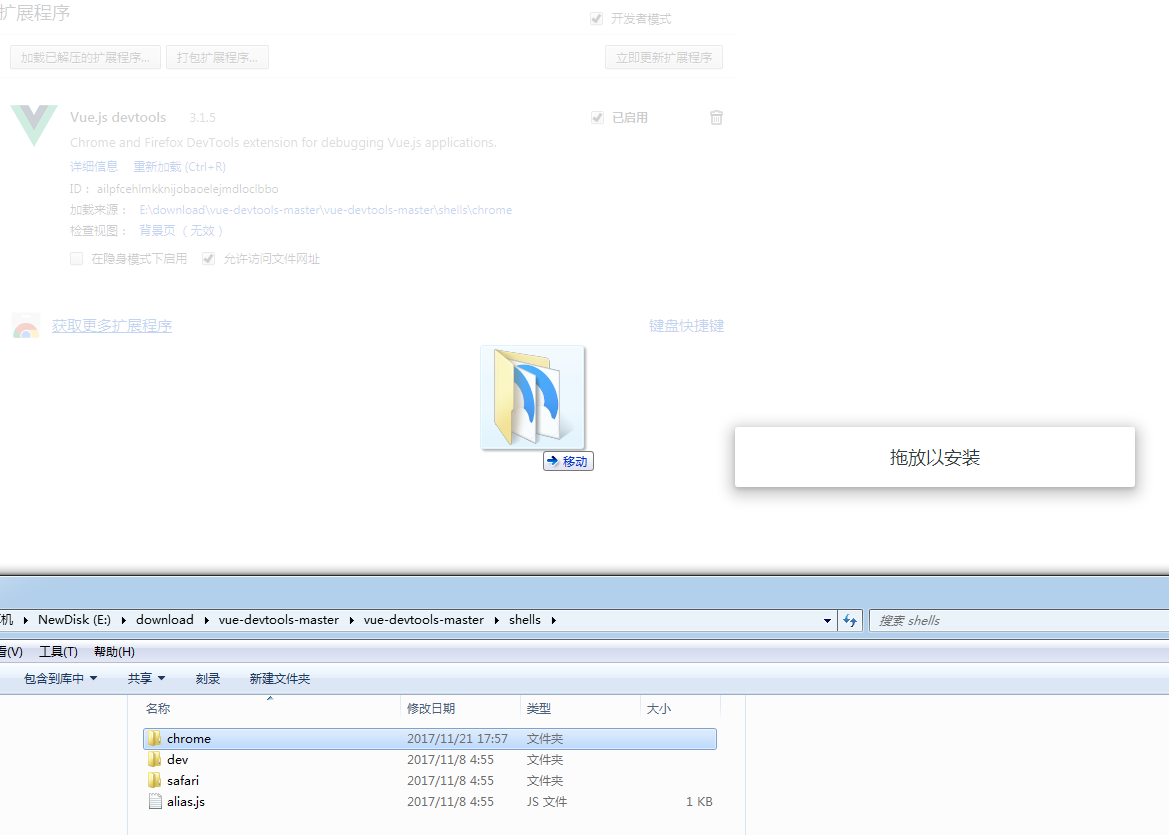Screen dimensions: 1169x835
Task: Click NewDisk (E:) breadcrumb segment
Action: pyautogui.click(x=75, y=620)
